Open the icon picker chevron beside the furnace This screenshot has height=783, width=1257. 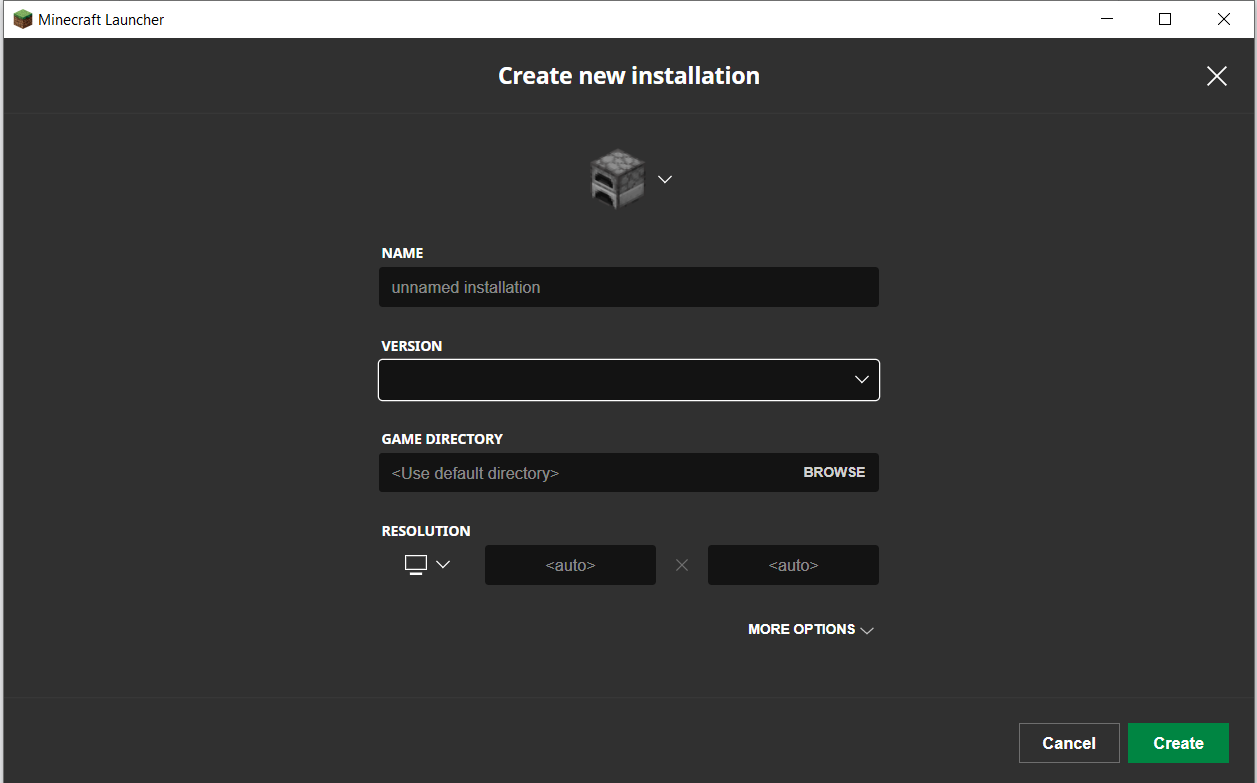click(x=665, y=179)
